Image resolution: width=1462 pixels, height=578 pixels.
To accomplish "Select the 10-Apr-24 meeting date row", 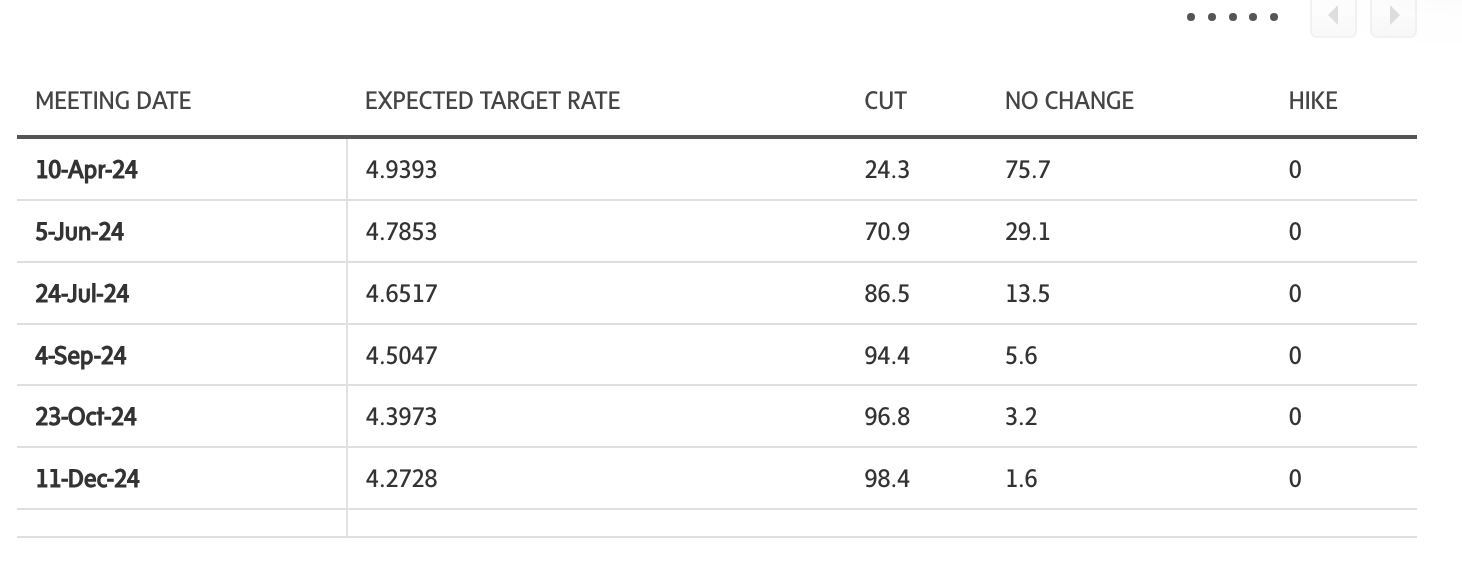I will click(86, 170).
